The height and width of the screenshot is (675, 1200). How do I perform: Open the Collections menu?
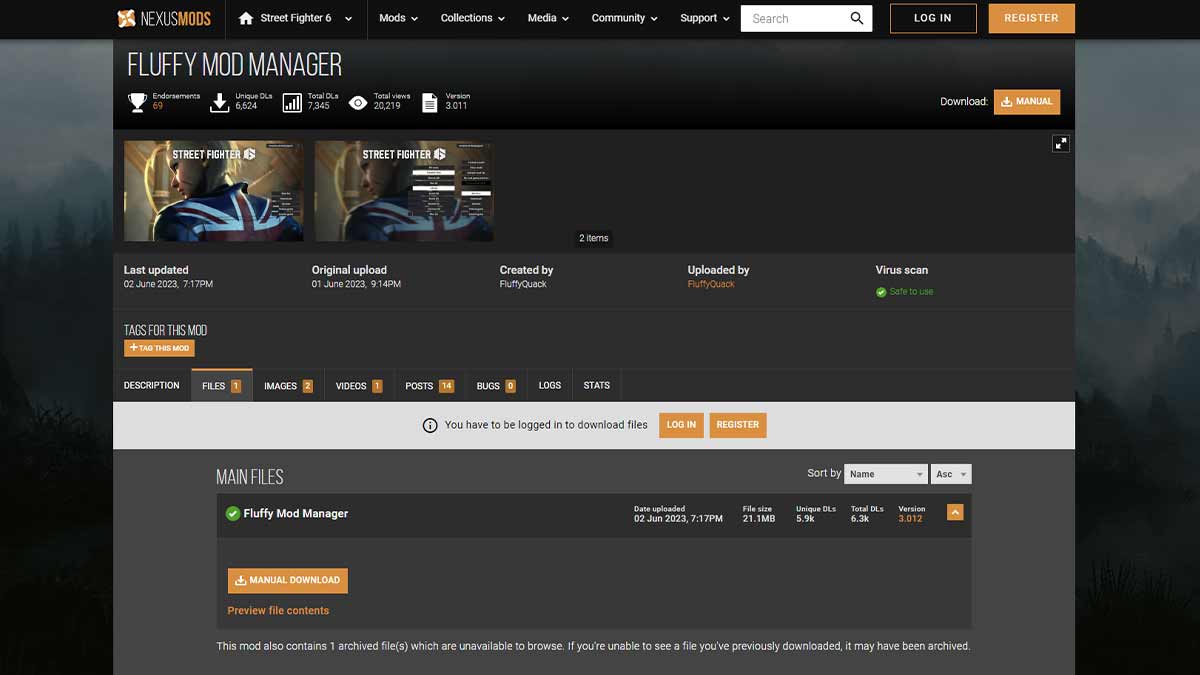473,18
